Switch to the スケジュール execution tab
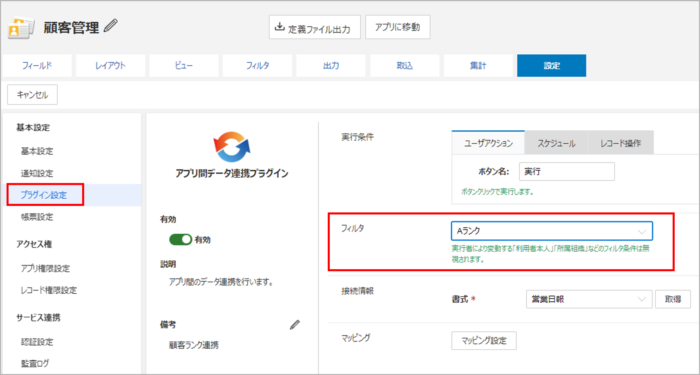 pos(556,143)
